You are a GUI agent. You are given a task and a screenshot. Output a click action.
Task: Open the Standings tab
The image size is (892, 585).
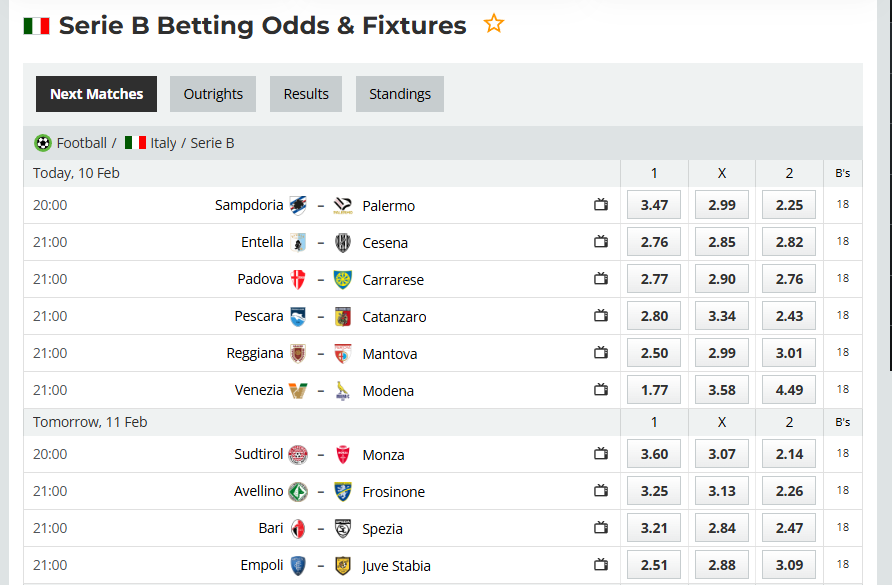pyautogui.click(x=399, y=93)
